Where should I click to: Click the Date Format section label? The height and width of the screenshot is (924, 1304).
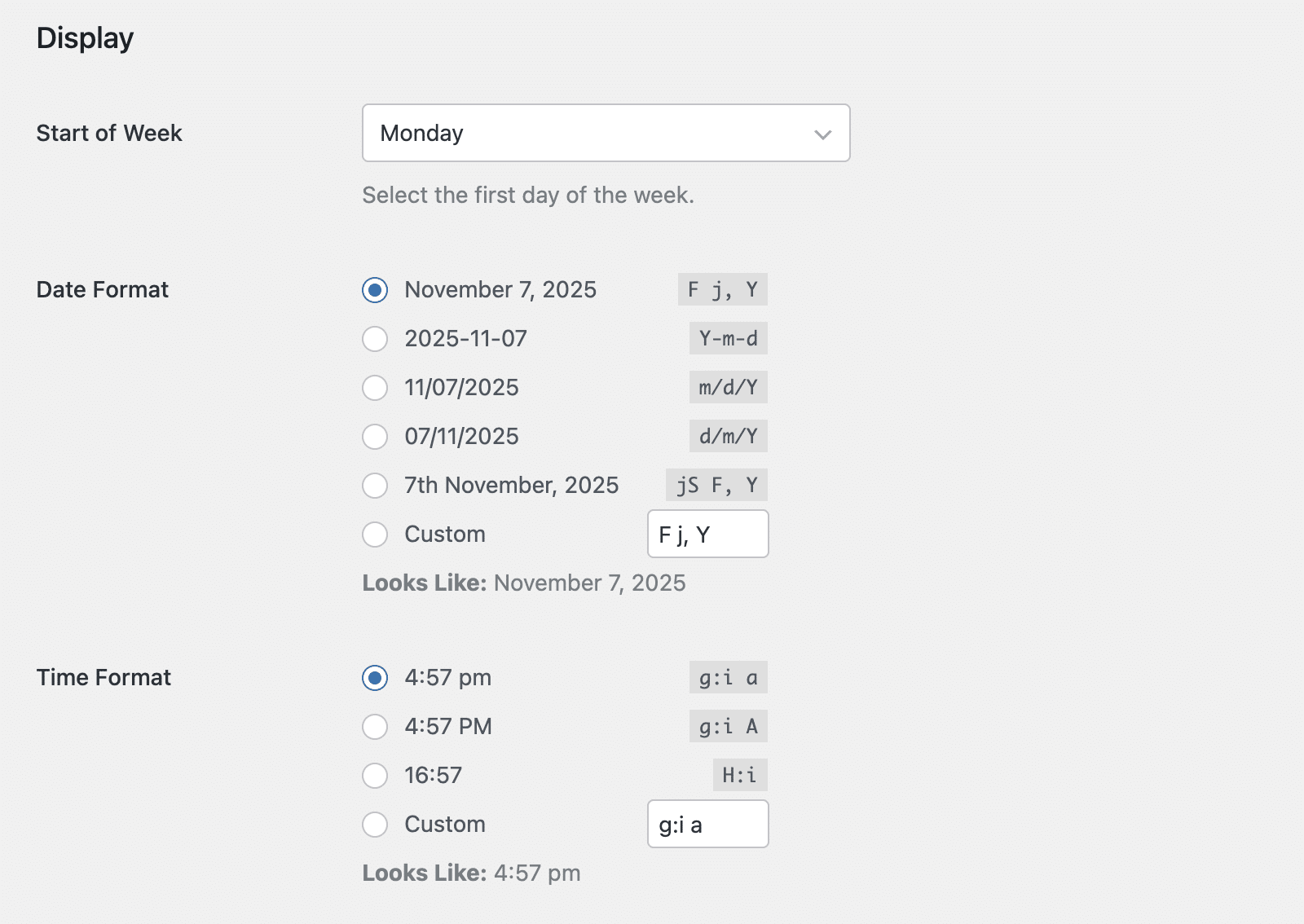(x=103, y=289)
